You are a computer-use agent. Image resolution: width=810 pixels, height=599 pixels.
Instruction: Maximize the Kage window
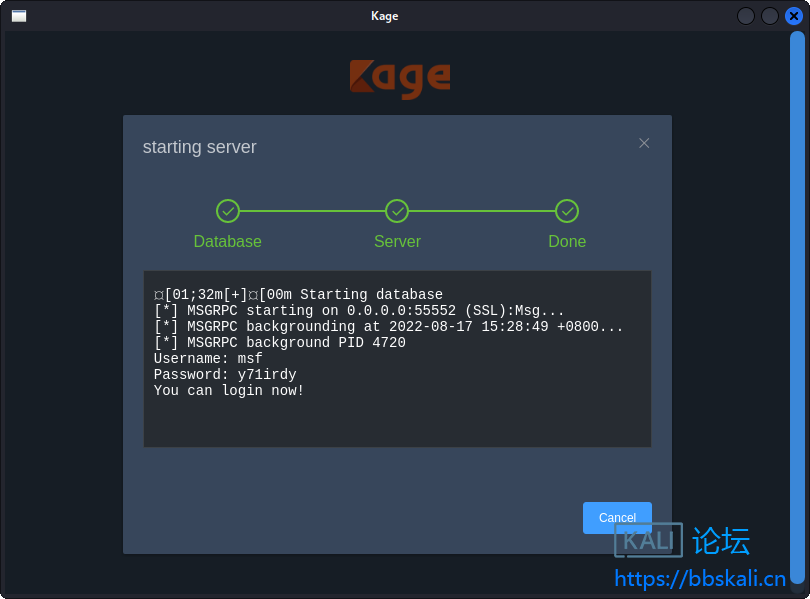770,16
